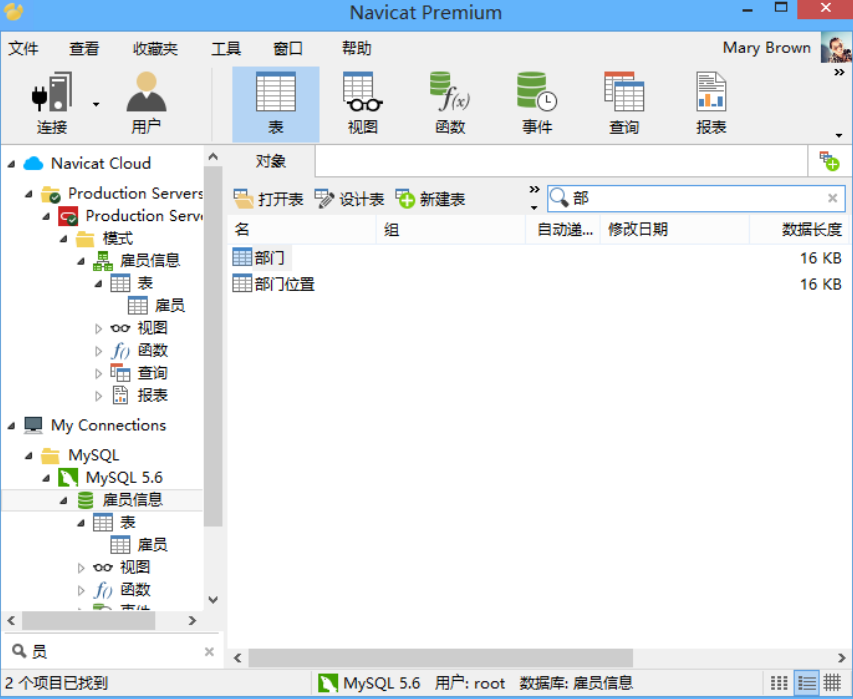Collapse the Navicat Cloud tree node
This screenshot has height=699, width=853.
click(x=11, y=164)
